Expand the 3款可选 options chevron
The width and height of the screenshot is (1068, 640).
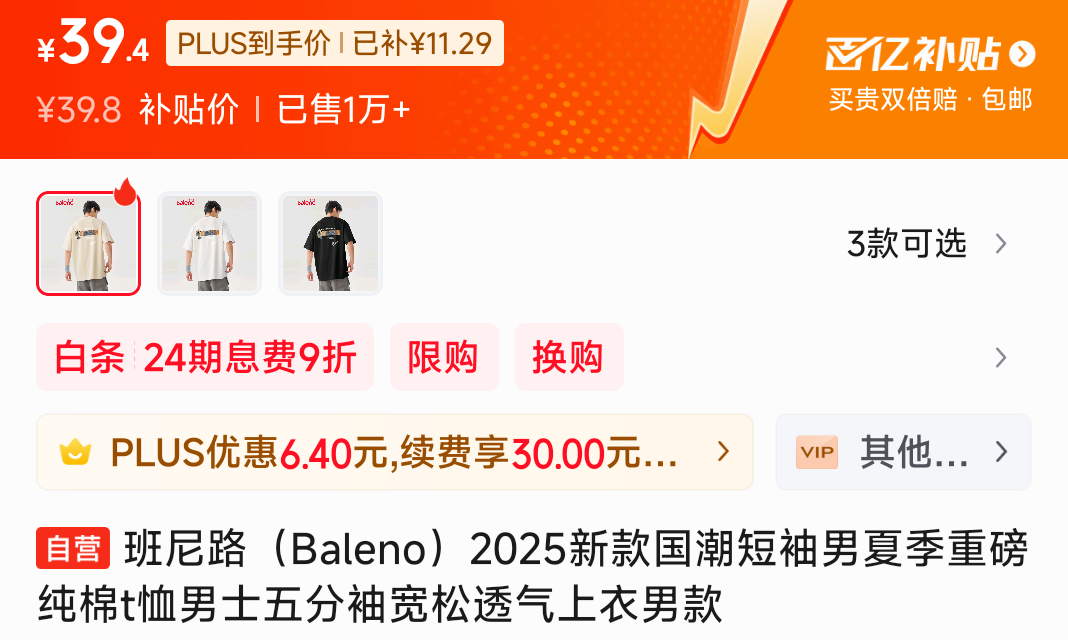pos(1001,244)
